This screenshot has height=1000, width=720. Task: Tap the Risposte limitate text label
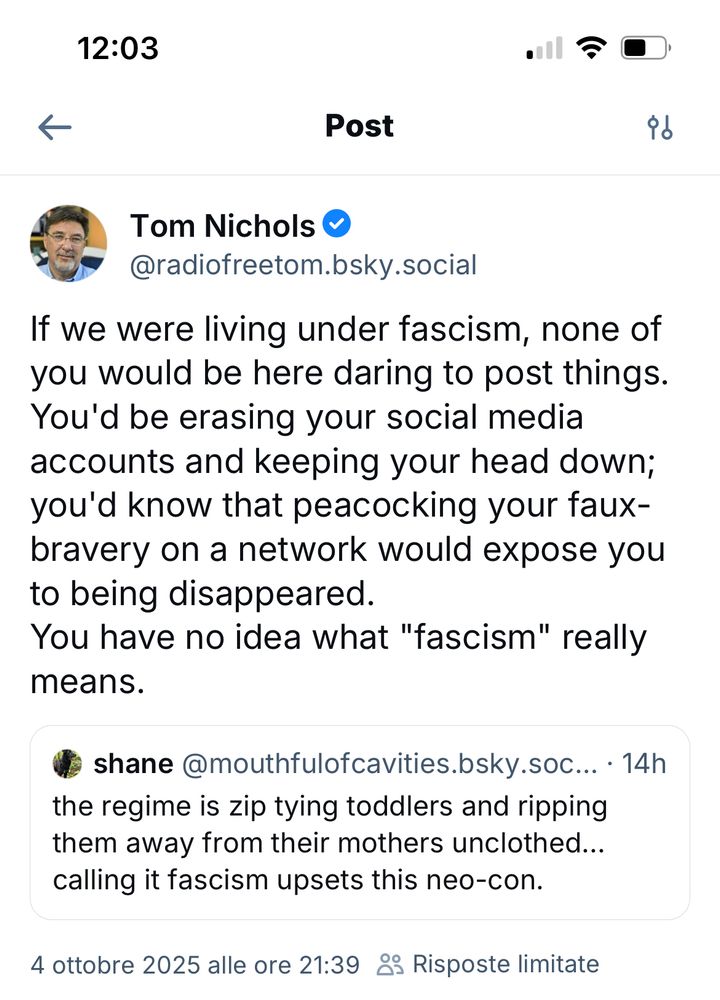point(506,965)
